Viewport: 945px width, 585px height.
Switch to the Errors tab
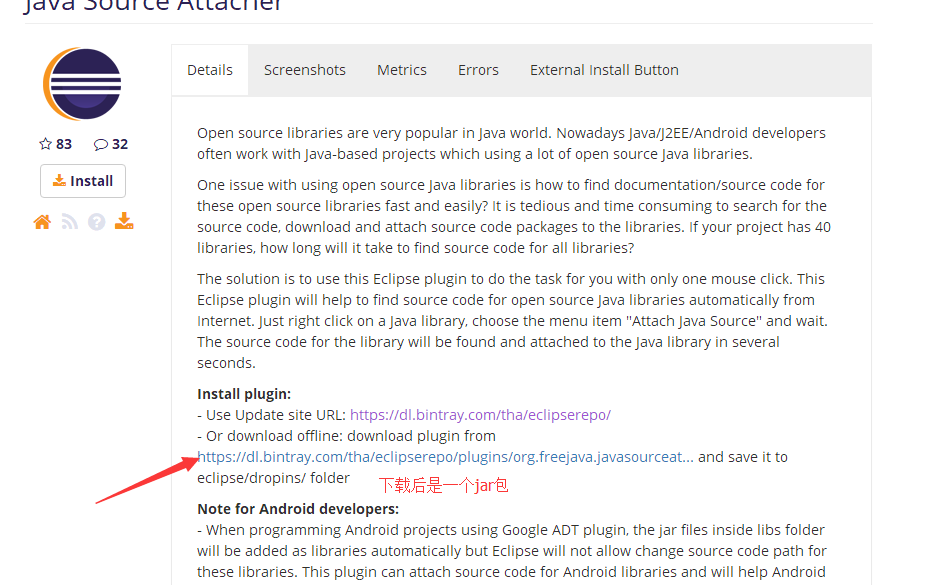pyautogui.click(x=479, y=70)
